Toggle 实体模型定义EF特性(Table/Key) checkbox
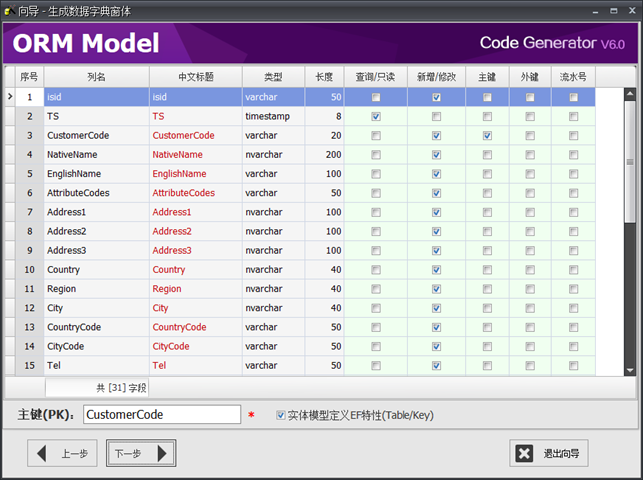643x480 pixels. [281, 414]
